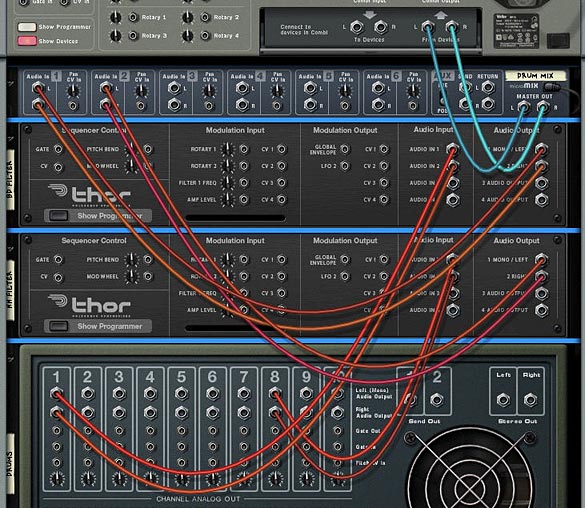
Task: Click the mixer Aux Return left jack
Action: point(488,88)
